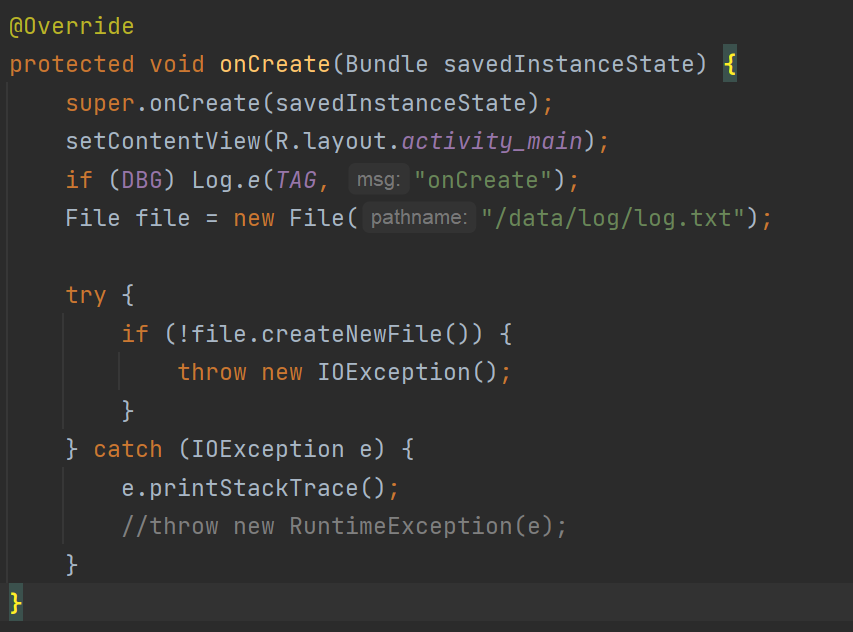The width and height of the screenshot is (853, 632).
Task: Click the DBG constant
Action: point(141,180)
